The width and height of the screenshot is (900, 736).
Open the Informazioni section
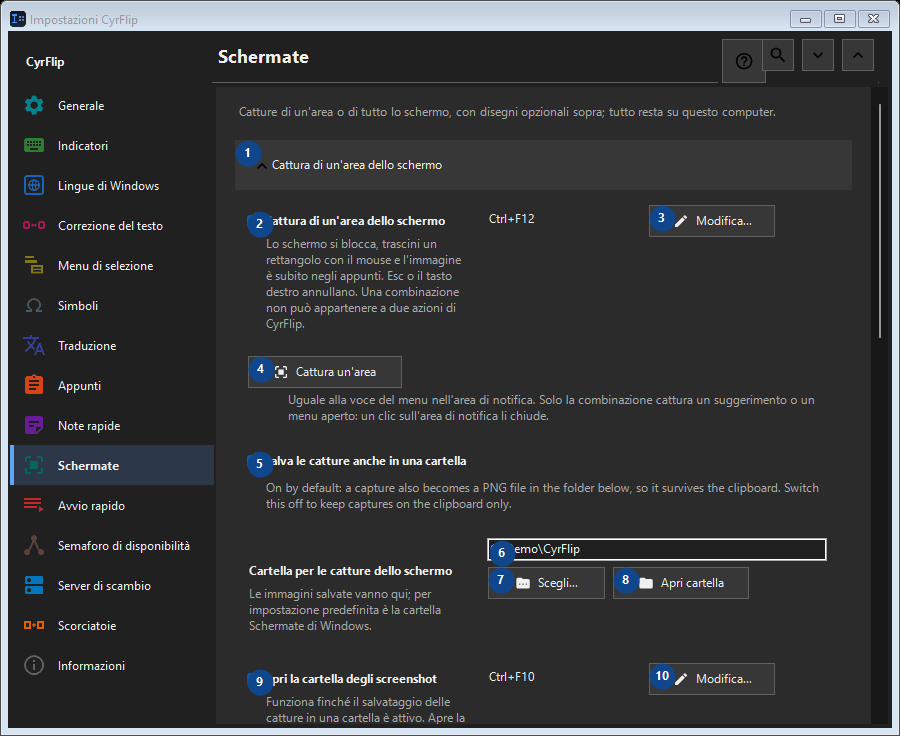(112, 665)
